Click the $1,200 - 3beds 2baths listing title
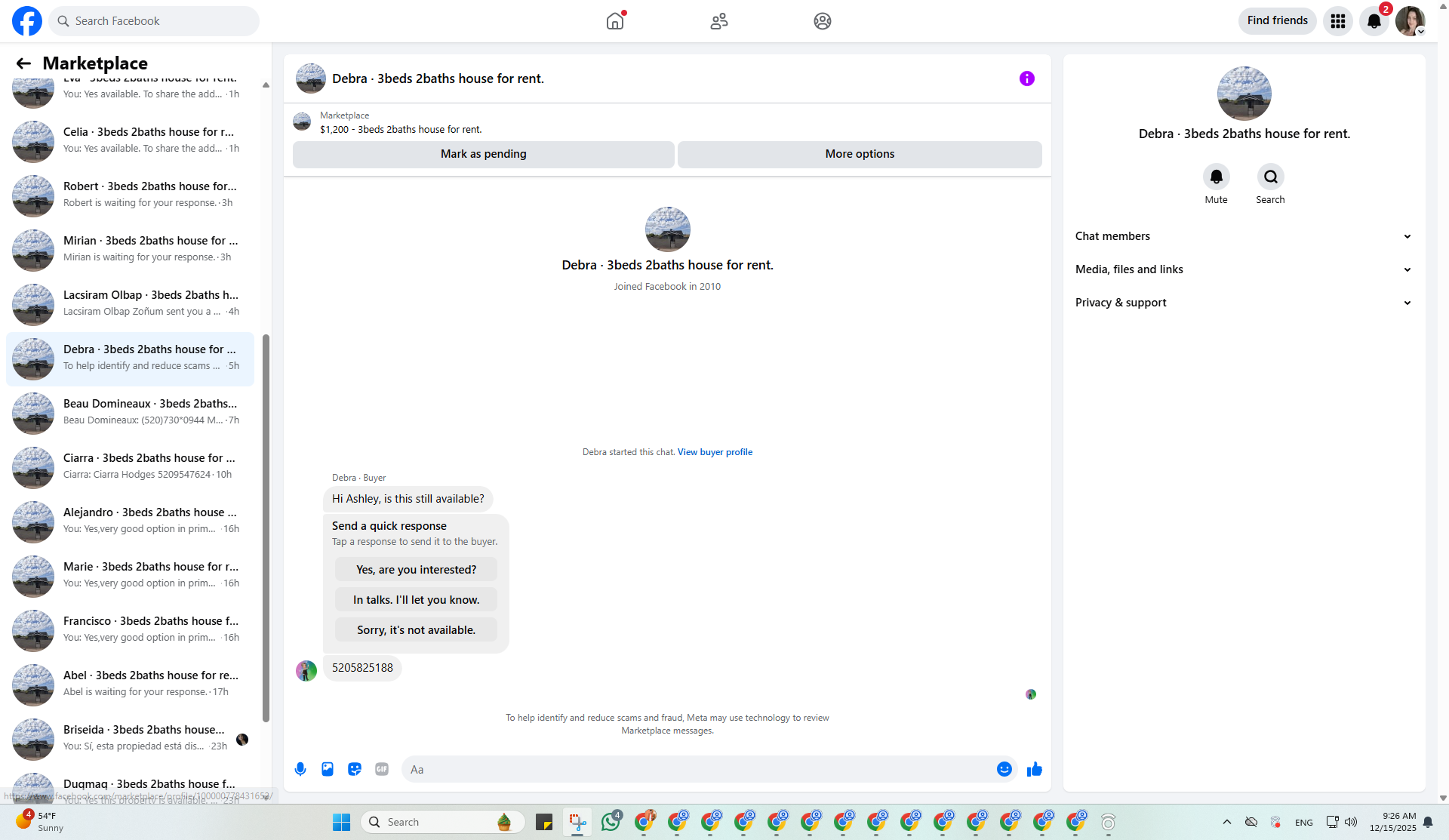1449x840 pixels. pyautogui.click(x=401, y=129)
